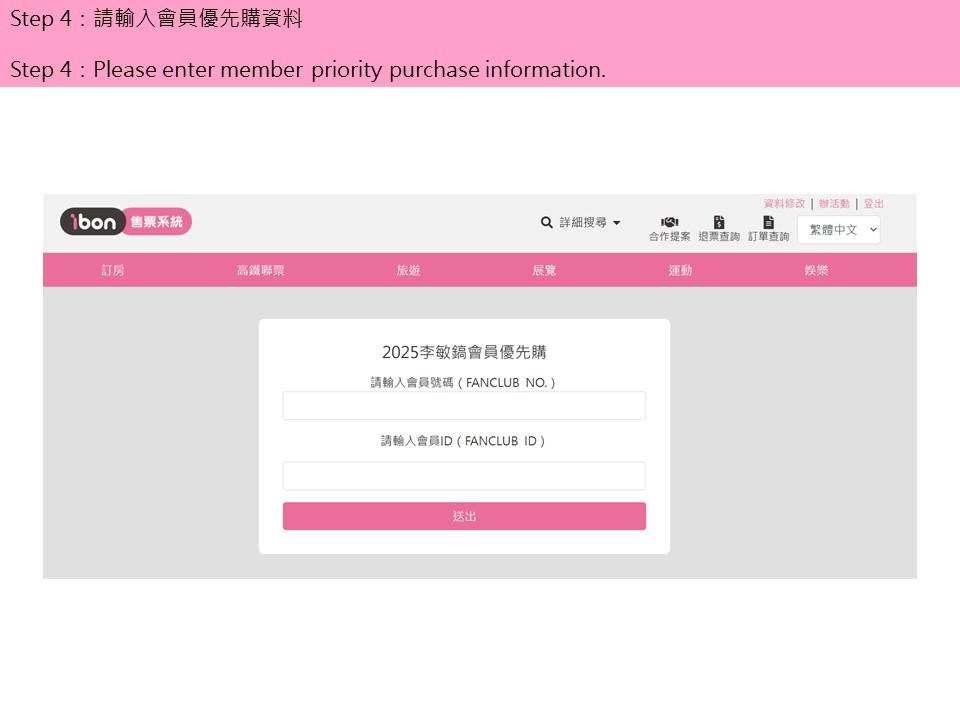Open the 展覽 menu item
The width and height of the screenshot is (960, 720).
coord(544,270)
